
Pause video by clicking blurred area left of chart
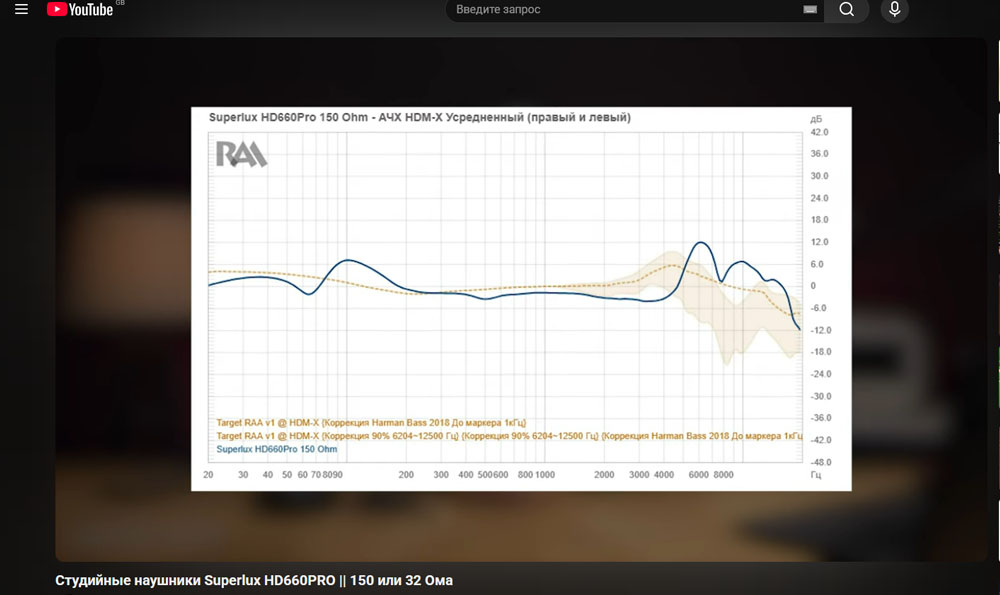120,300
